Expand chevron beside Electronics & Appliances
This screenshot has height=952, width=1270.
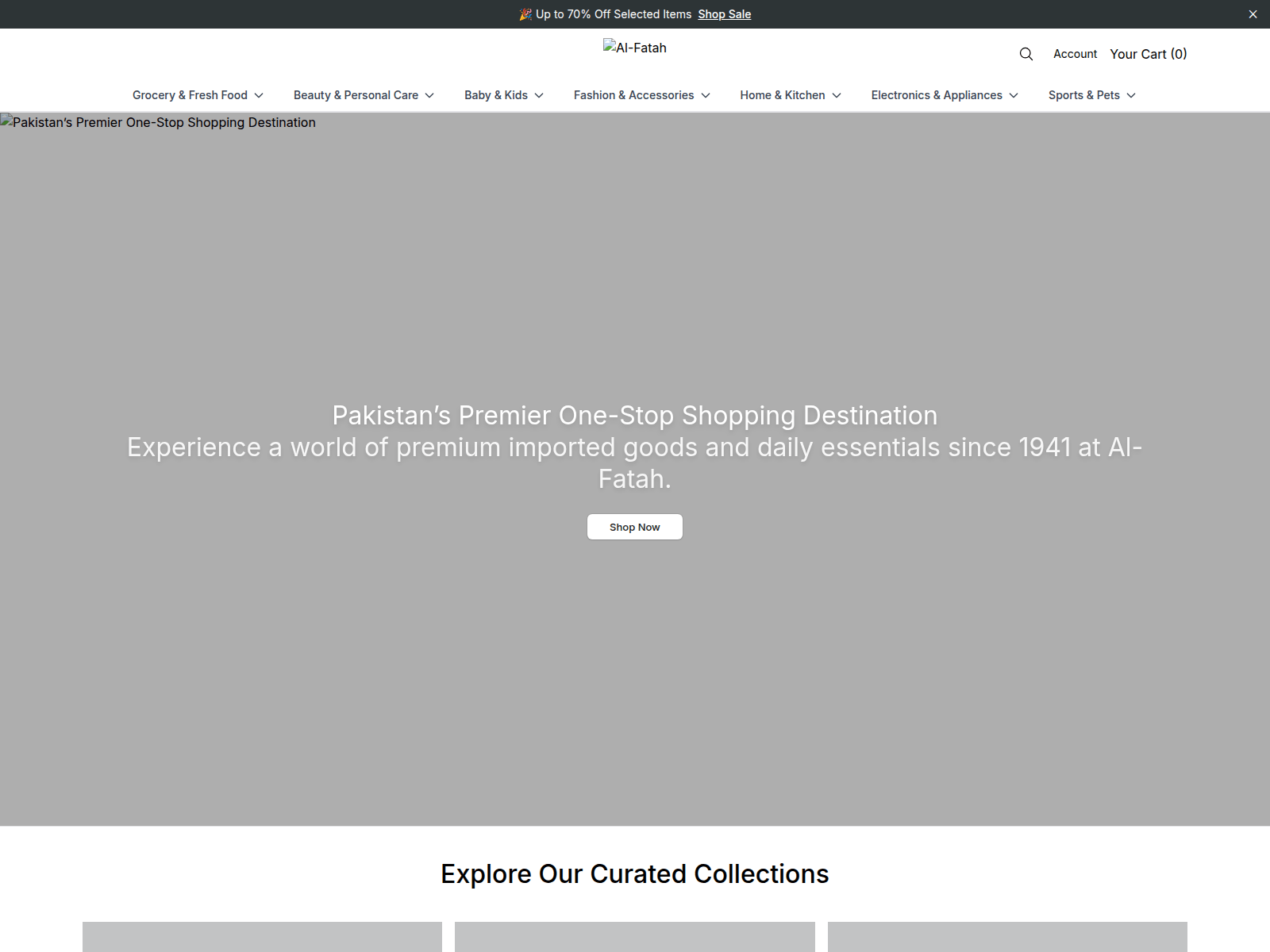point(1014,95)
